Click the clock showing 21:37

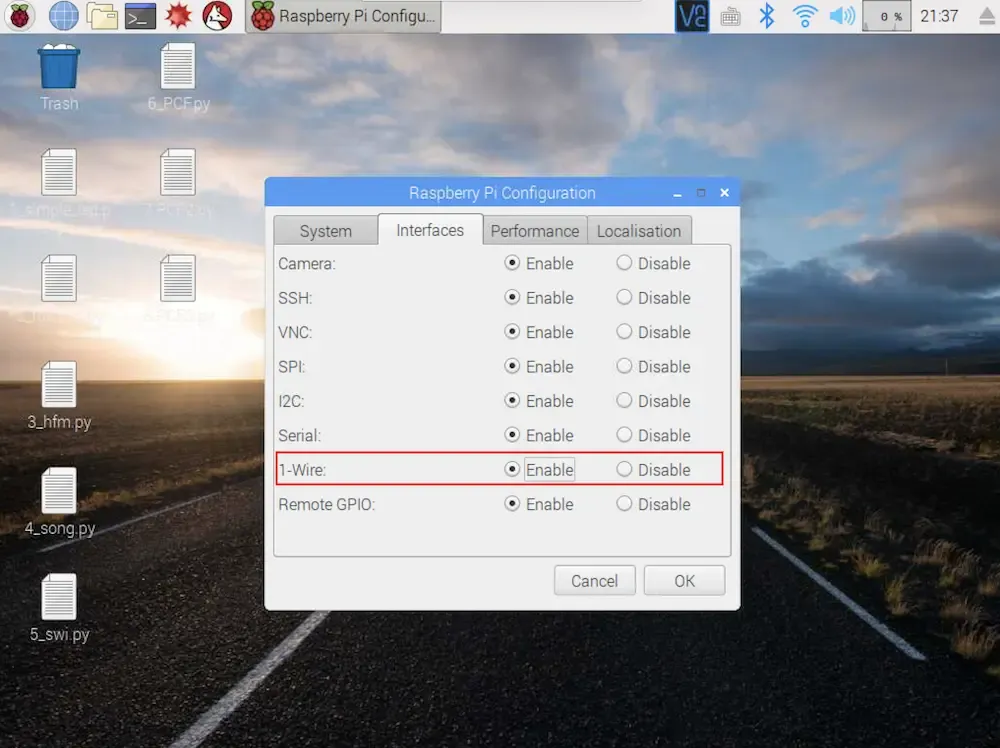coord(939,16)
